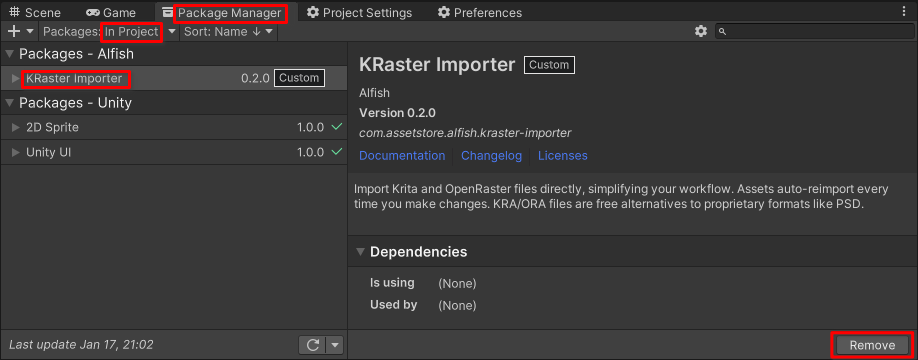Switch to the Scene tab
The height and width of the screenshot is (360, 918).
point(35,12)
